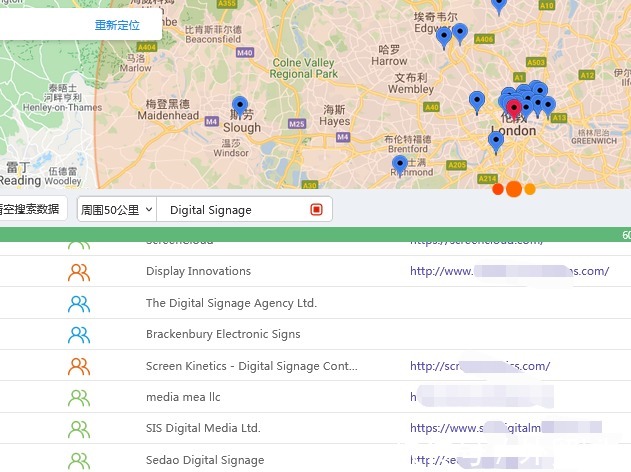Image resolution: width=631 pixels, height=472 pixels.
Task: Click green people icon for Sedao Digital Signage
Action: (79, 461)
